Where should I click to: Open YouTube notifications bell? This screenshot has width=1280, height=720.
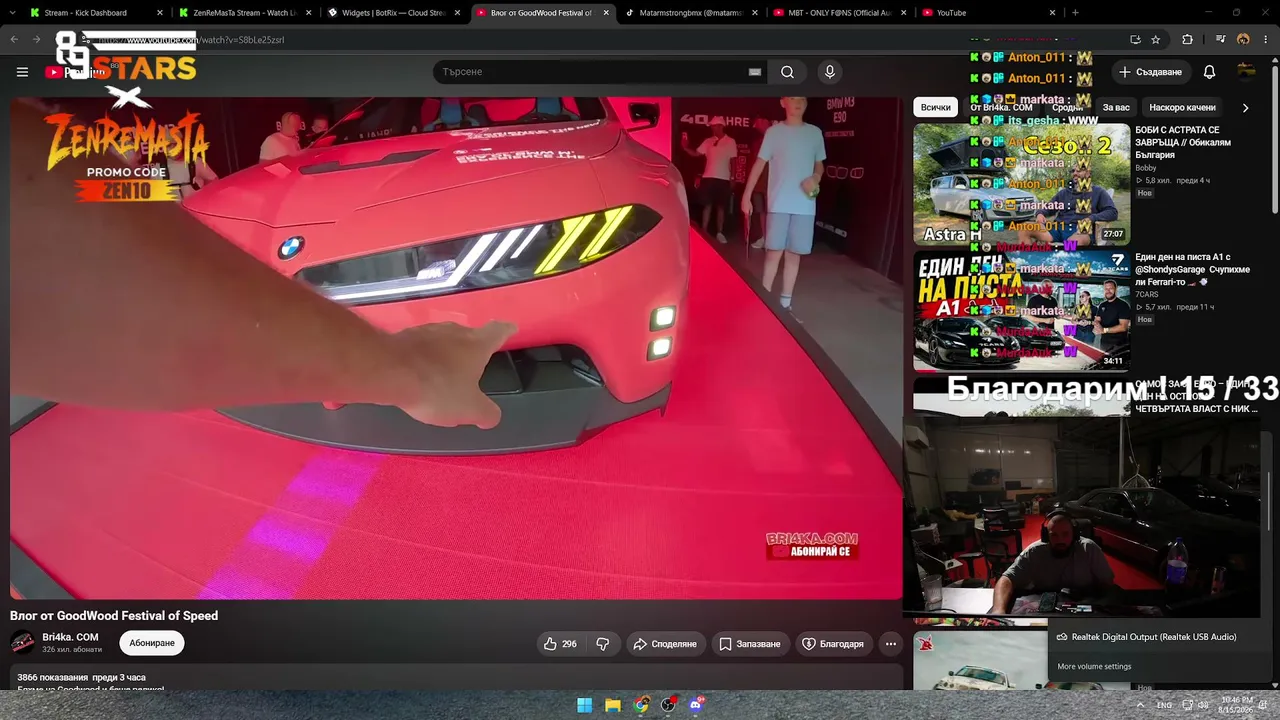(x=1209, y=72)
